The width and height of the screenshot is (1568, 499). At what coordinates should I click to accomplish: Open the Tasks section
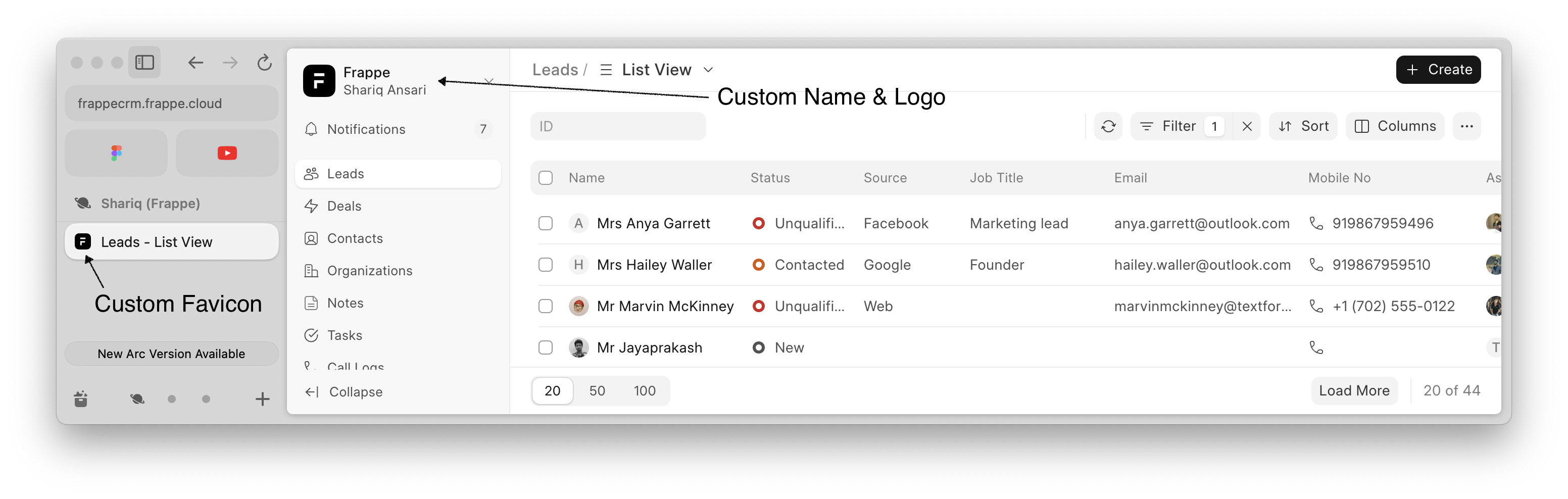coord(344,335)
